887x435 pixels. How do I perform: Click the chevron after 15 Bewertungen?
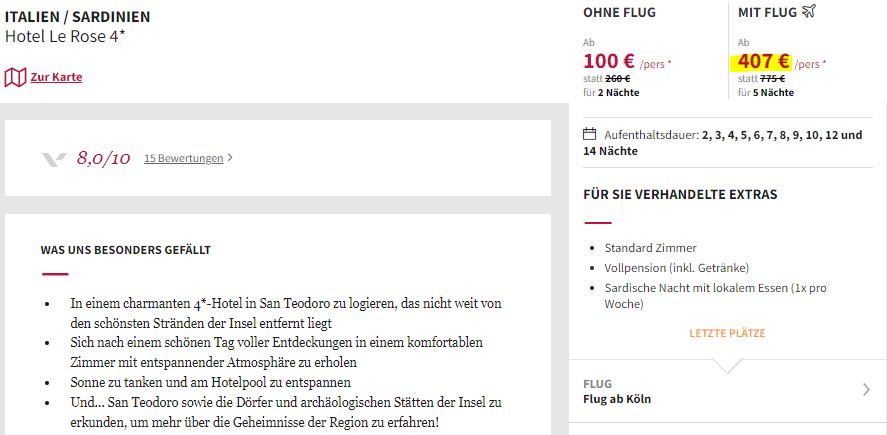pos(230,158)
